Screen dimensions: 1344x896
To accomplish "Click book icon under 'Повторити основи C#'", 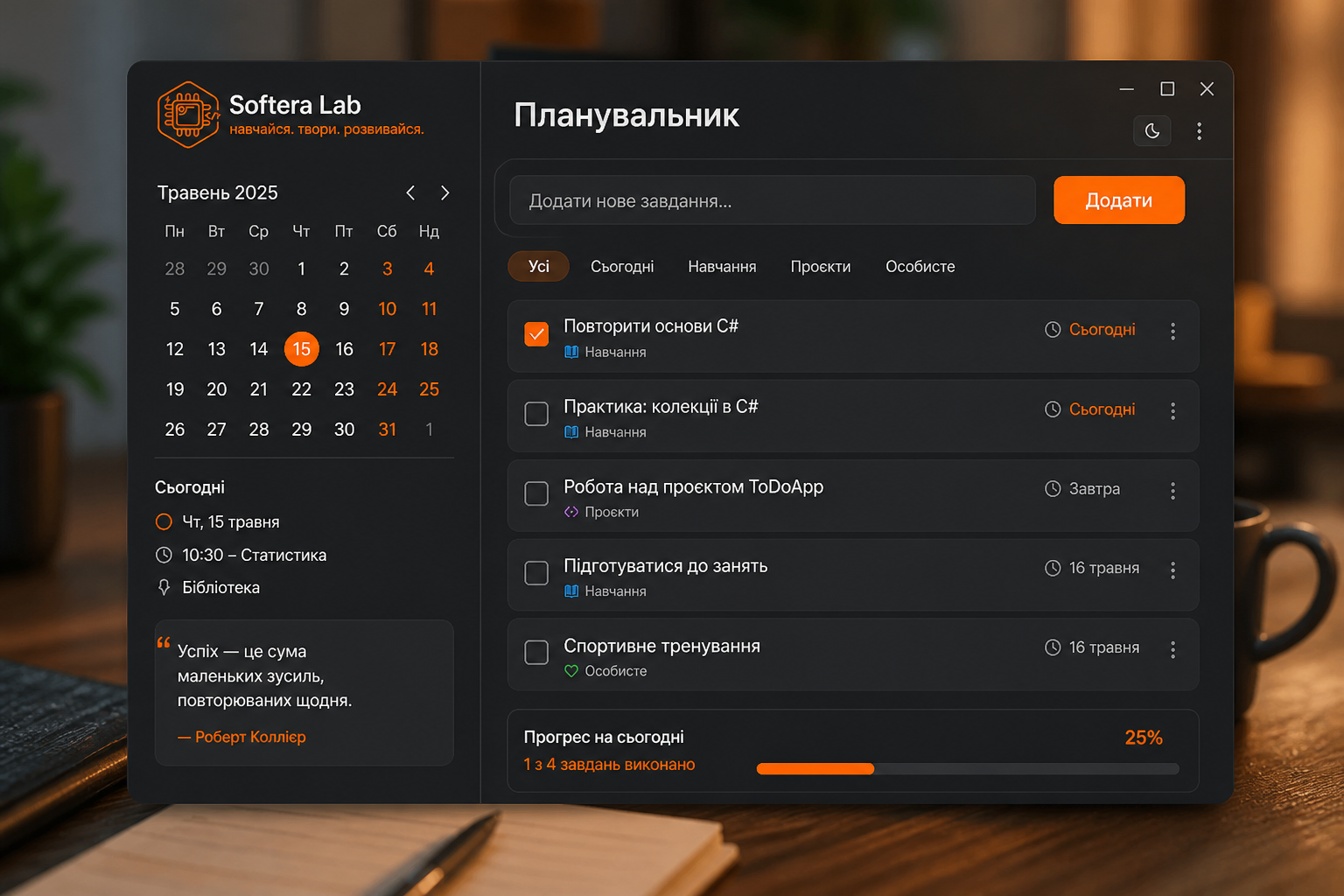I will (571, 352).
